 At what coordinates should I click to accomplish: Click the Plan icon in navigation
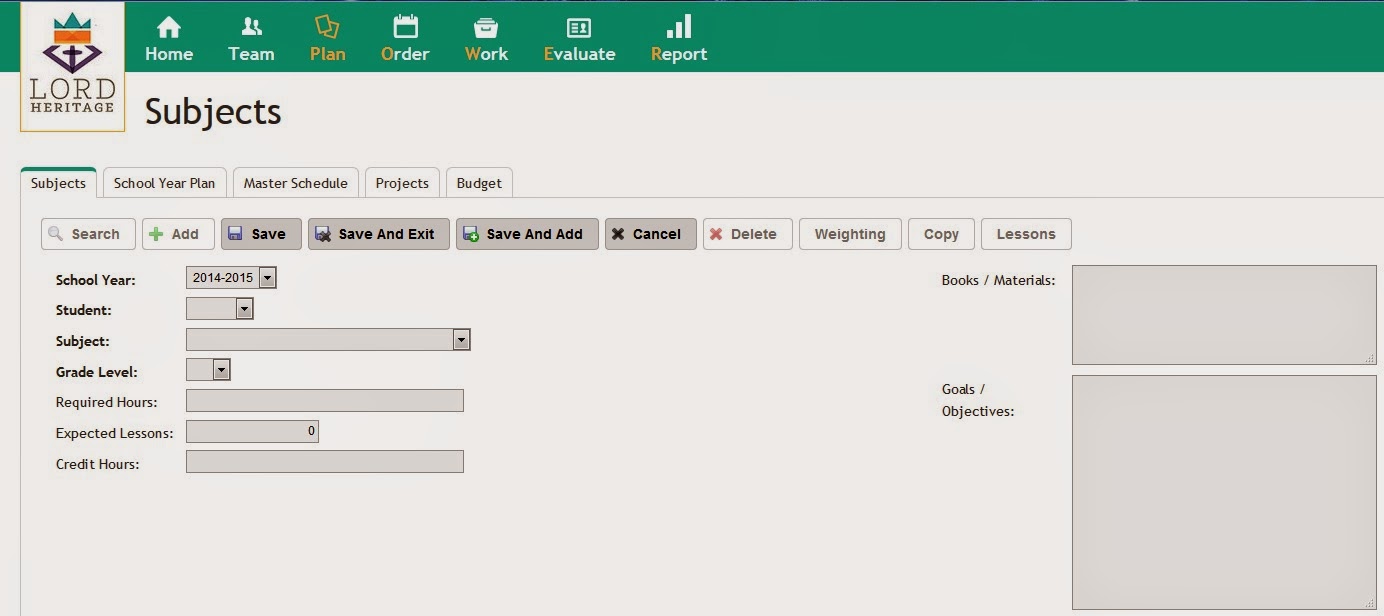click(327, 27)
